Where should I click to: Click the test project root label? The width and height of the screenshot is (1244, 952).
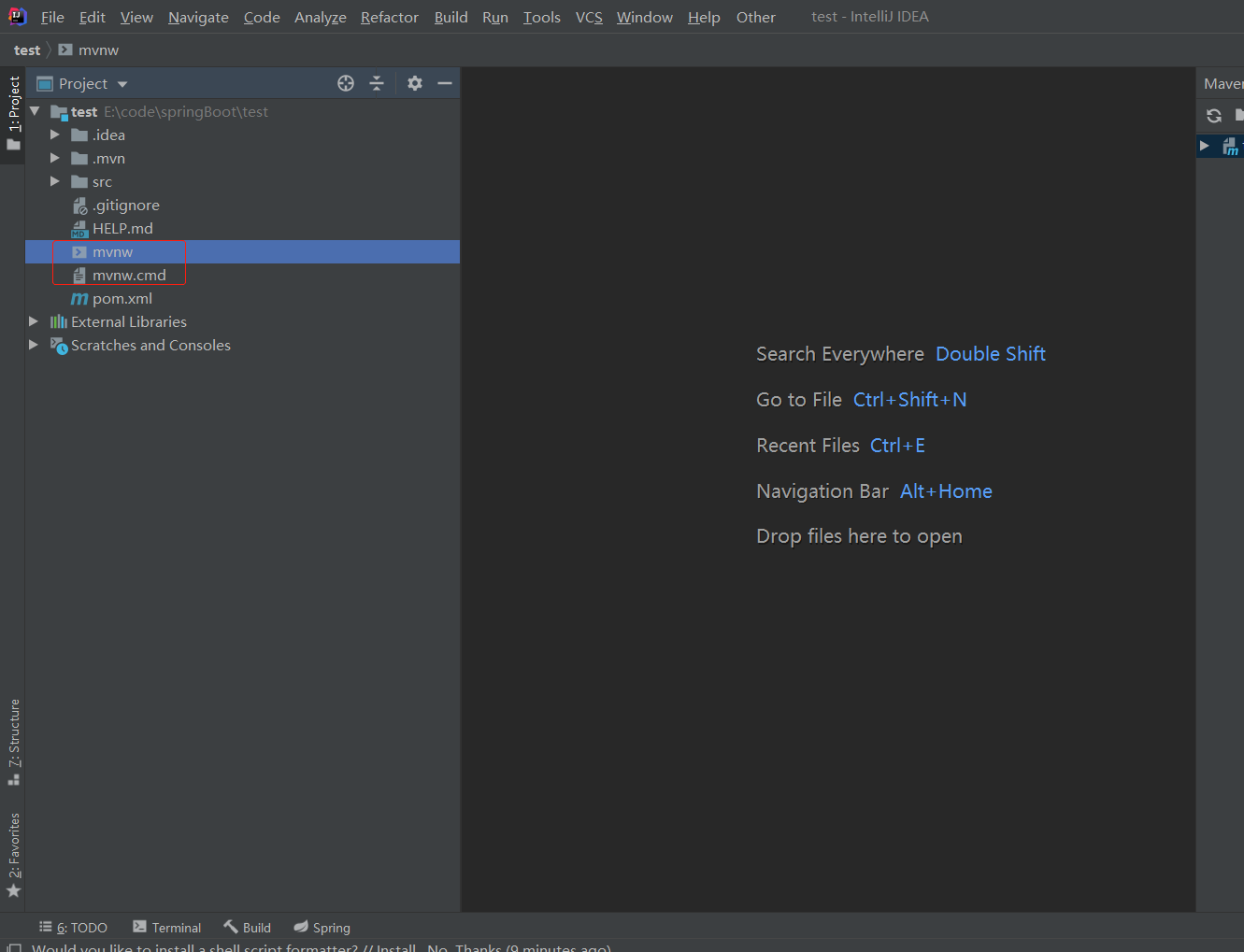click(84, 111)
